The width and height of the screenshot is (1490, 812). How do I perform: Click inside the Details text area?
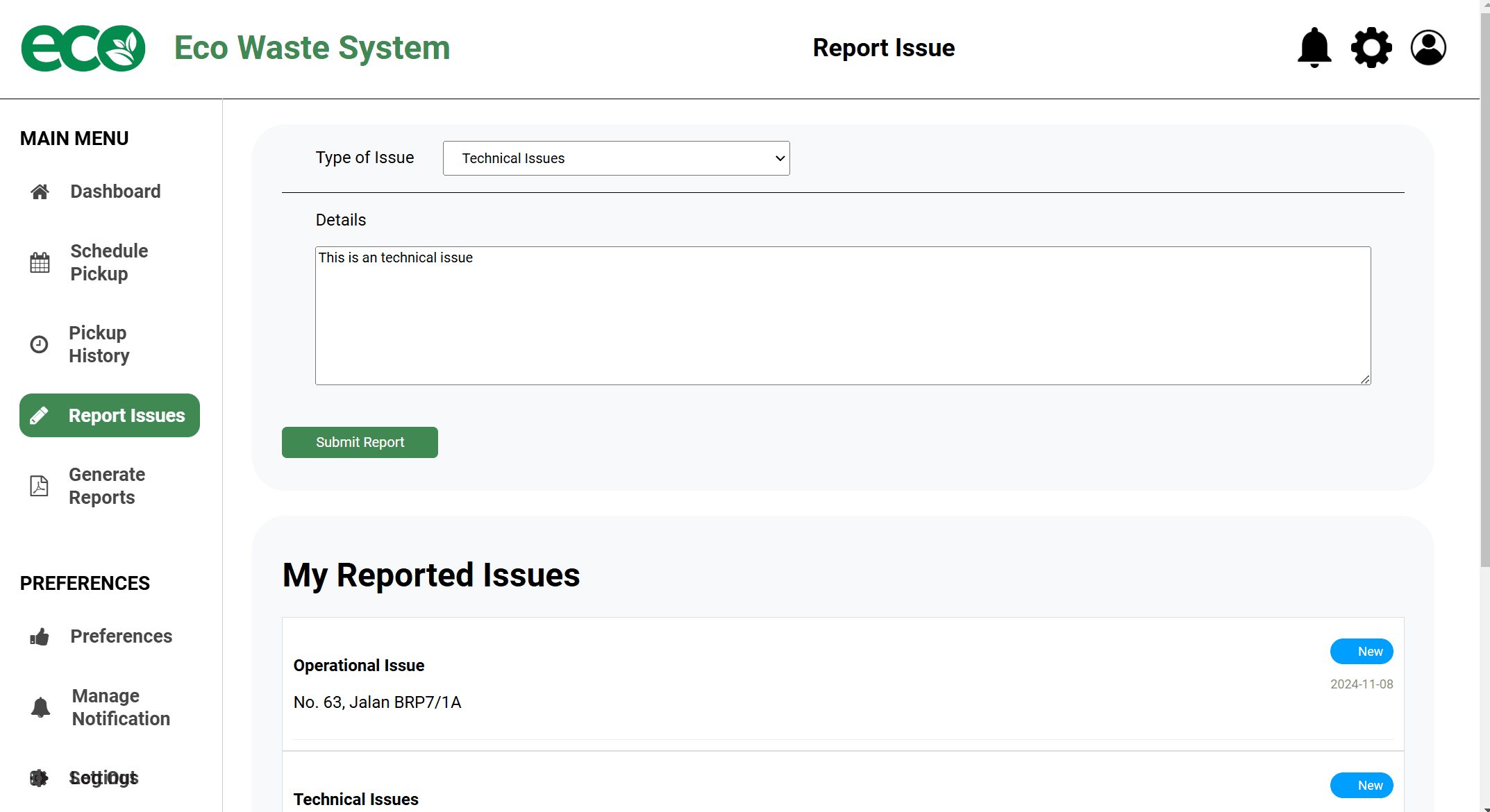pyautogui.click(x=843, y=316)
